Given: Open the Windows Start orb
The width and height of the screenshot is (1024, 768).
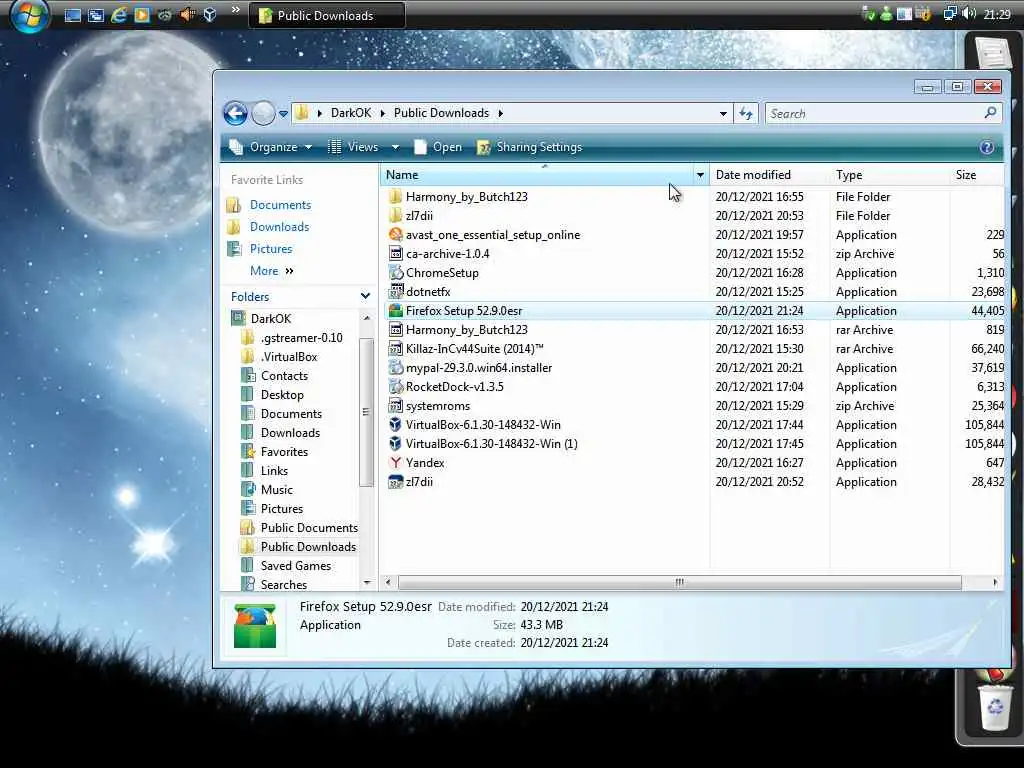Looking at the screenshot, I should coord(29,14).
